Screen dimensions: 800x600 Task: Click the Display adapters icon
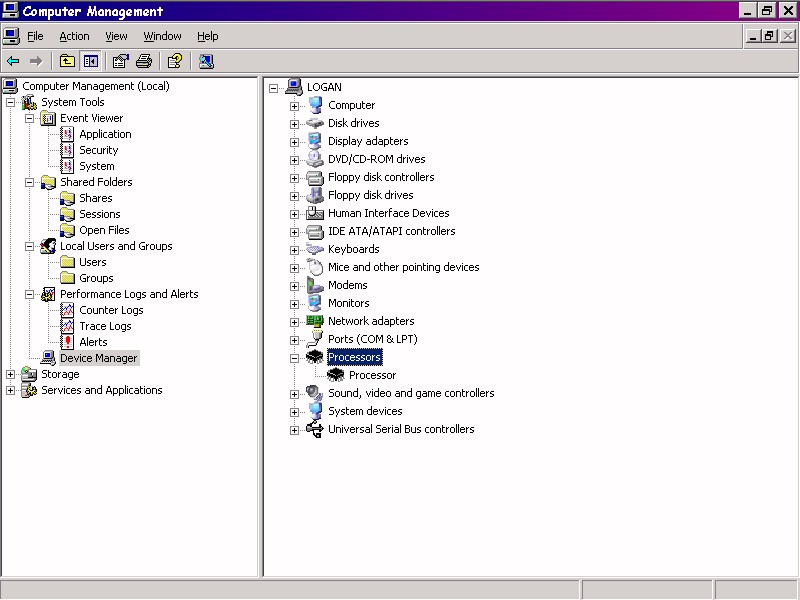315,141
